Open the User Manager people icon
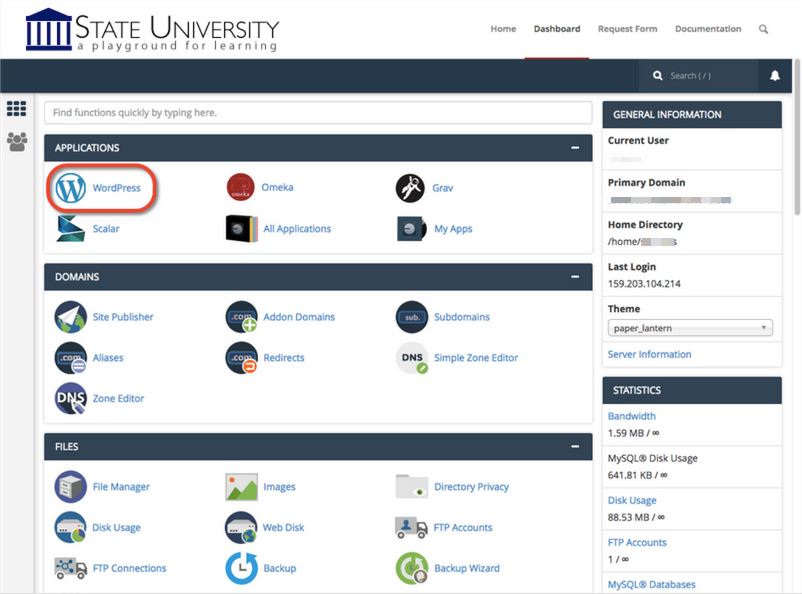 pos(17,142)
